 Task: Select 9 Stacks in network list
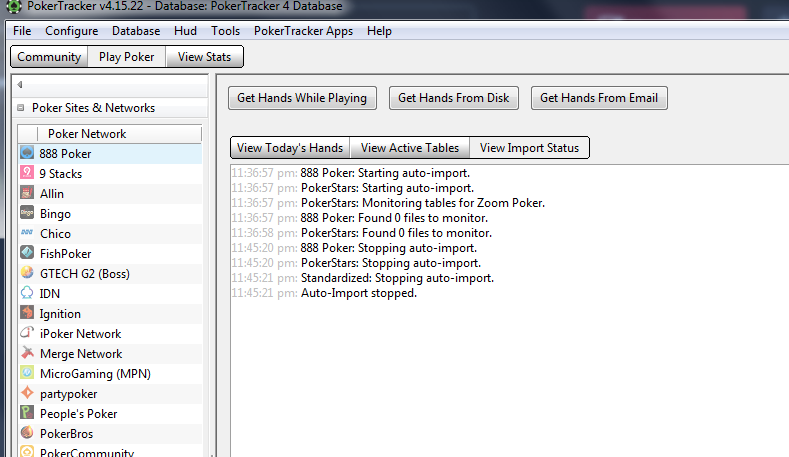click(x=110, y=174)
